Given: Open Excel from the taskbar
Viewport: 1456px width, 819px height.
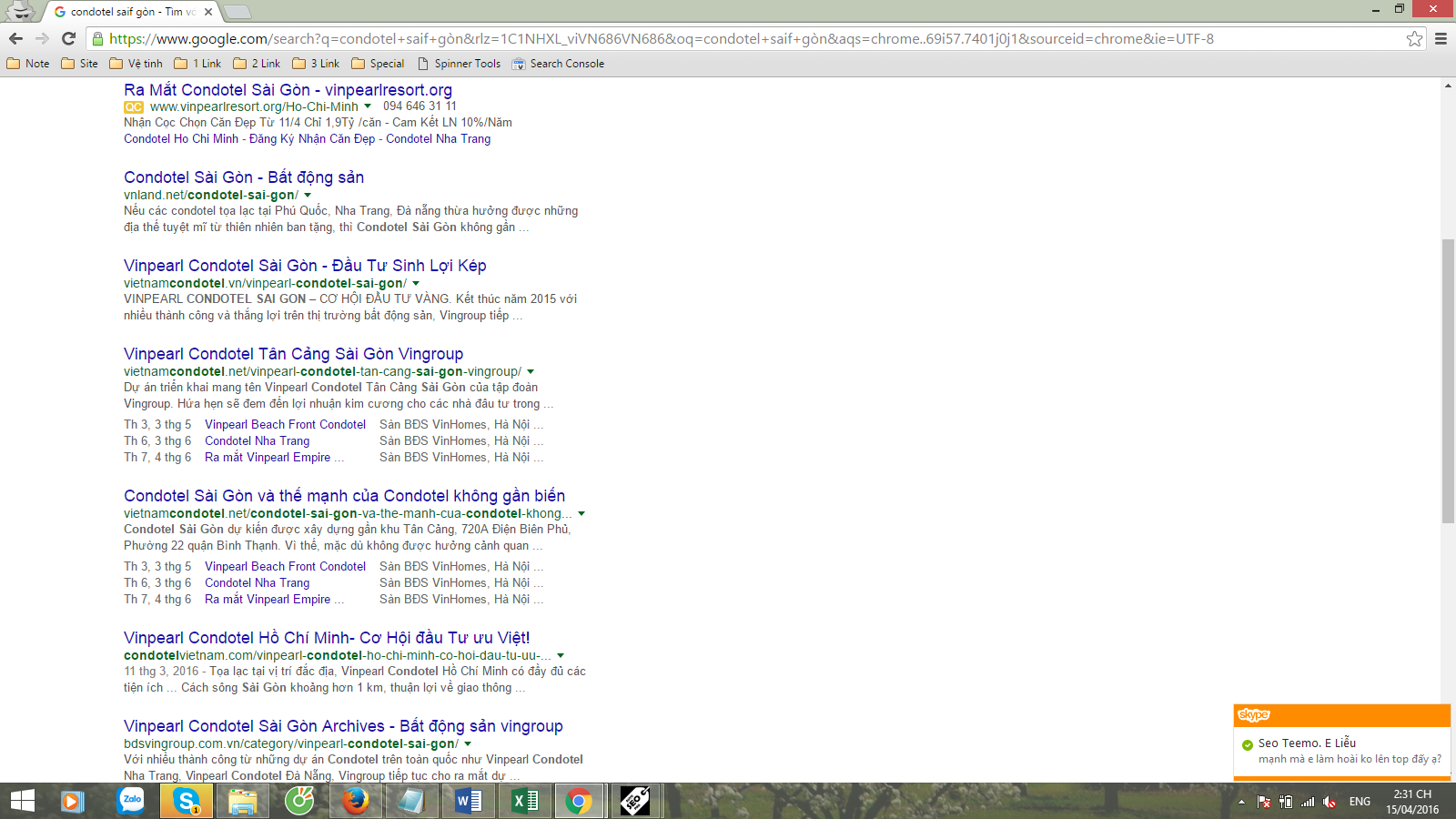Looking at the screenshot, I should (524, 801).
